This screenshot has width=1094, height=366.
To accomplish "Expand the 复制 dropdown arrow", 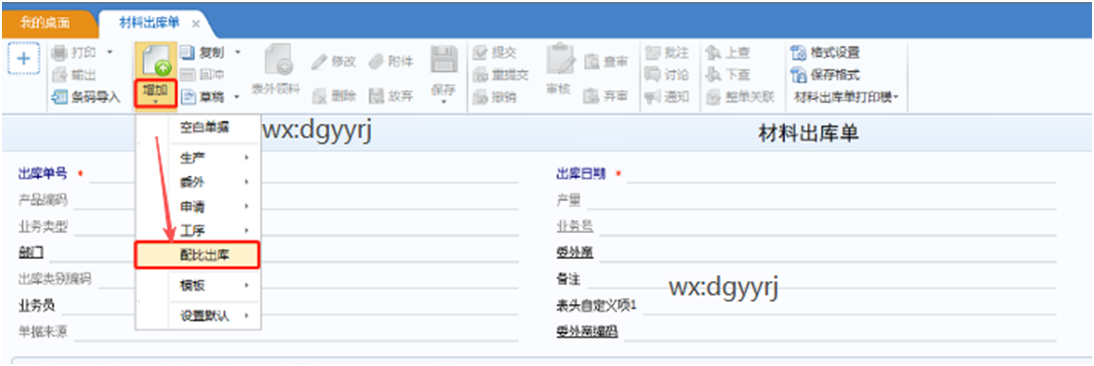I will (237, 52).
